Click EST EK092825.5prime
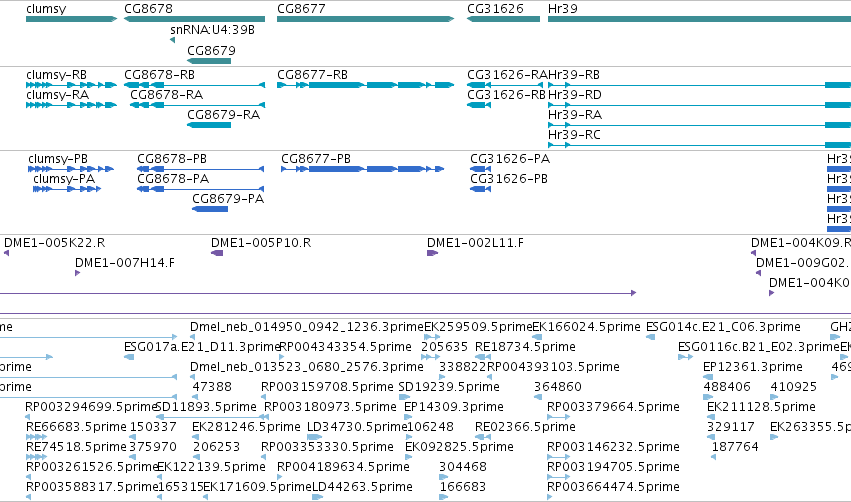 [x=459, y=447]
